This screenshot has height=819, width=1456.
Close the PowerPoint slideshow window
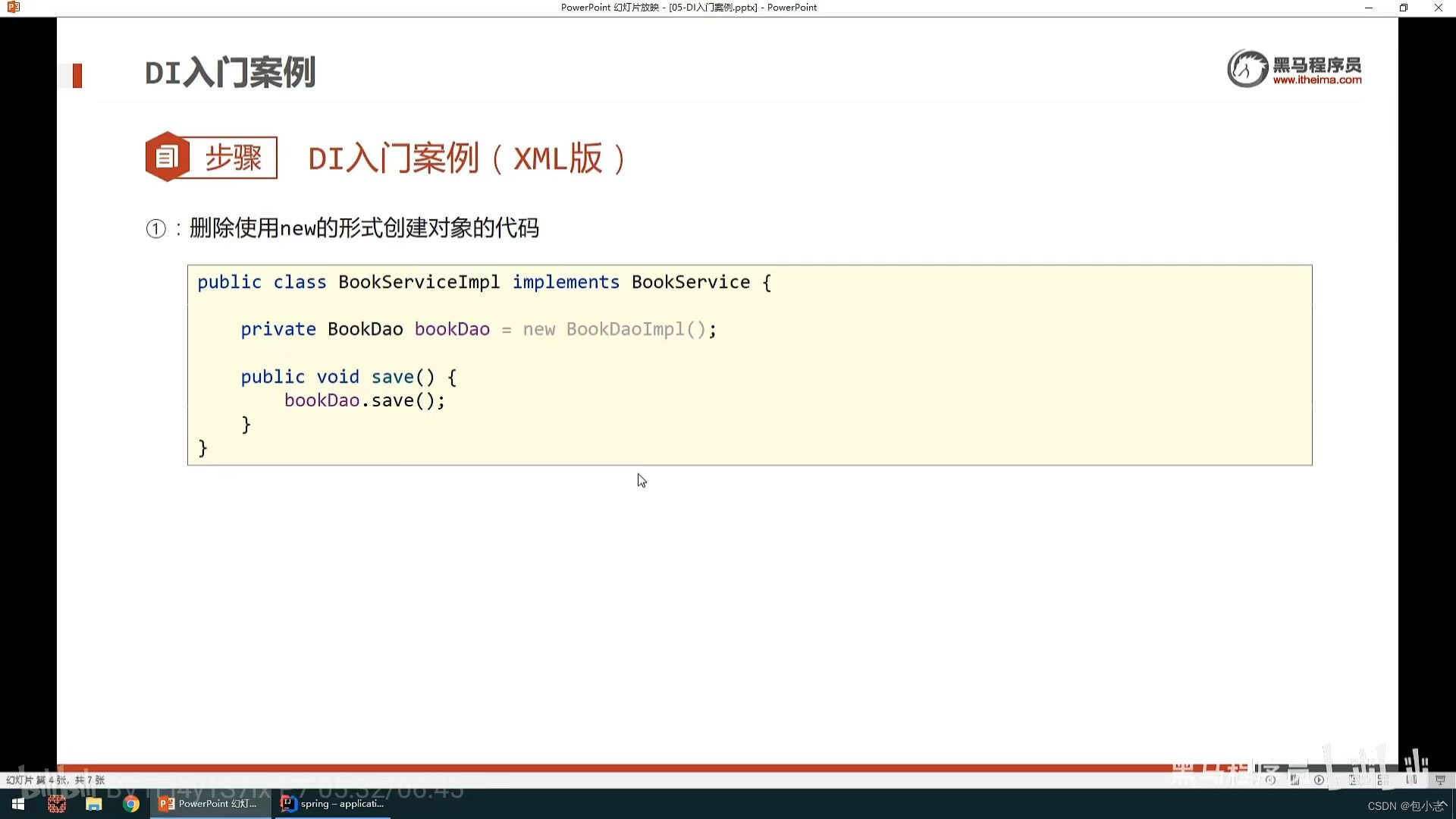tap(1439, 8)
